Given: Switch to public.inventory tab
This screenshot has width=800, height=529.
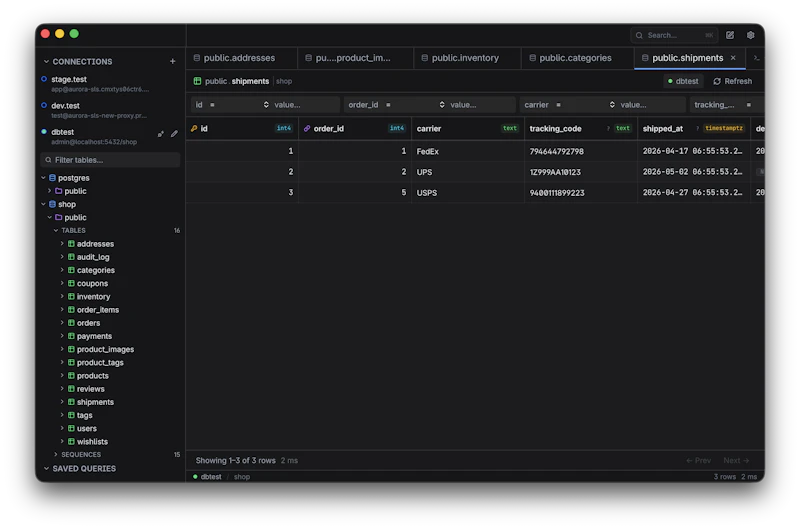Looking at the screenshot, I should tap(467, 58).
